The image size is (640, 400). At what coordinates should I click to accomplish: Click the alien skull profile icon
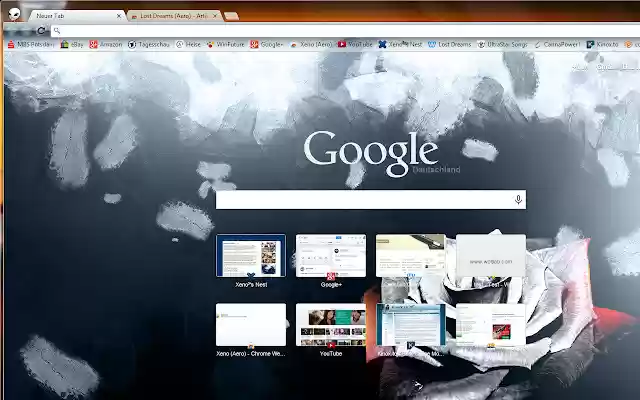14,14
